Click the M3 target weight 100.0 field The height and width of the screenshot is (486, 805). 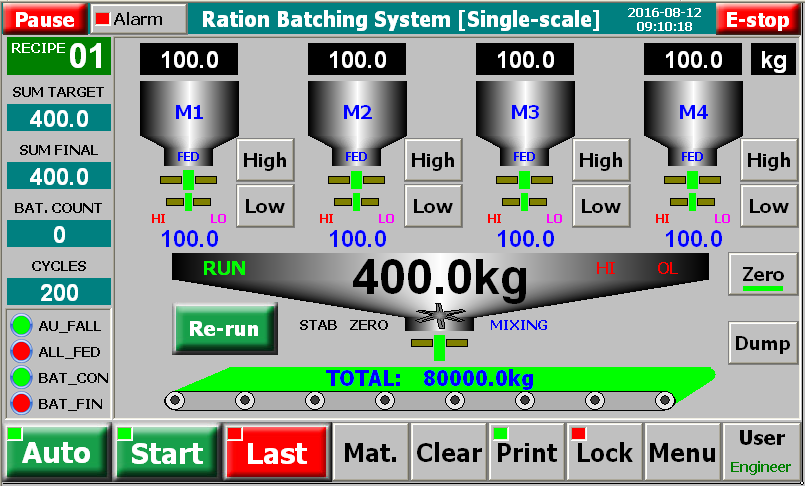point(525,60)
